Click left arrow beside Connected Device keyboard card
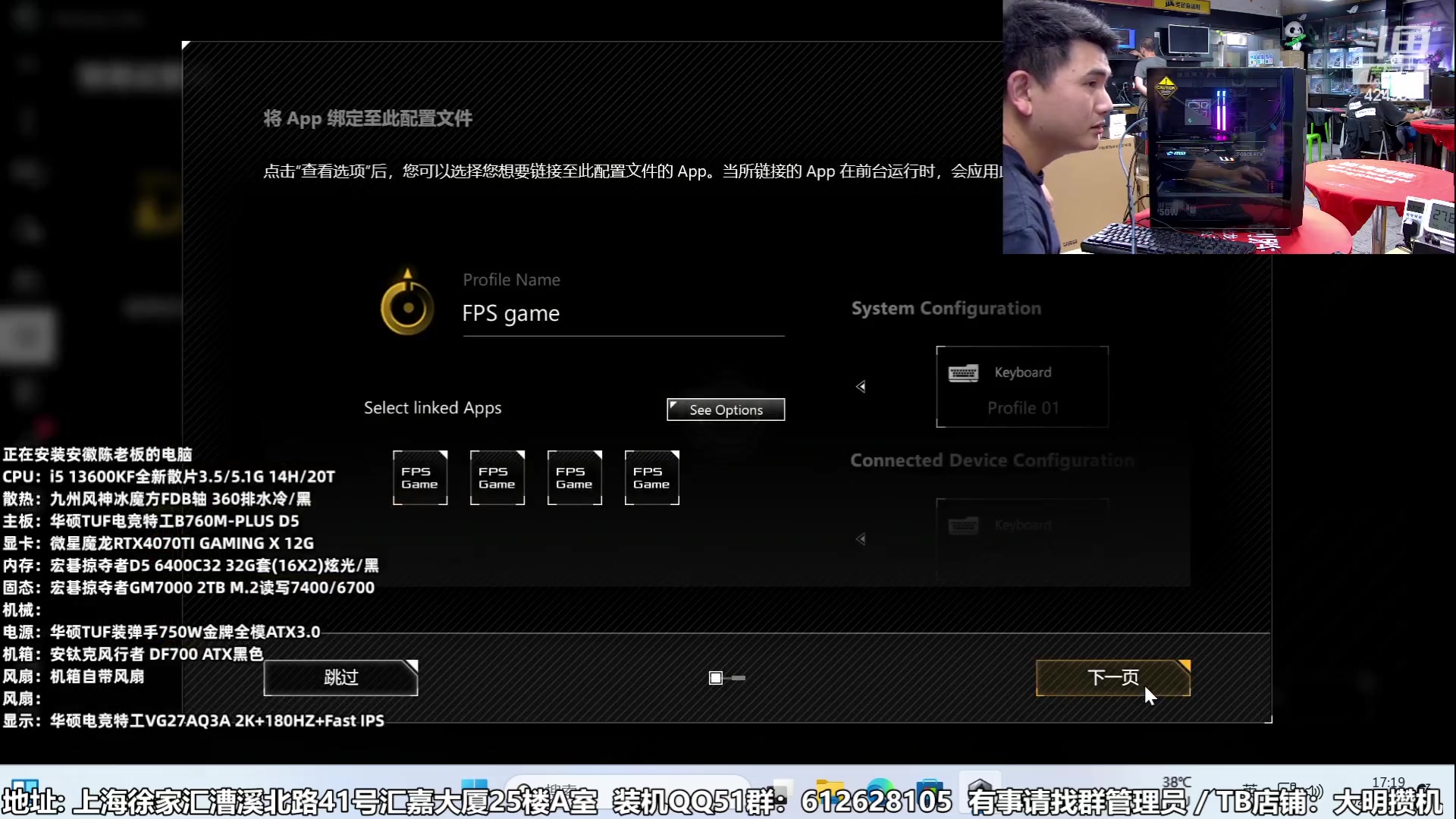Screen dimensions: 1456x819 coord(861,539)
